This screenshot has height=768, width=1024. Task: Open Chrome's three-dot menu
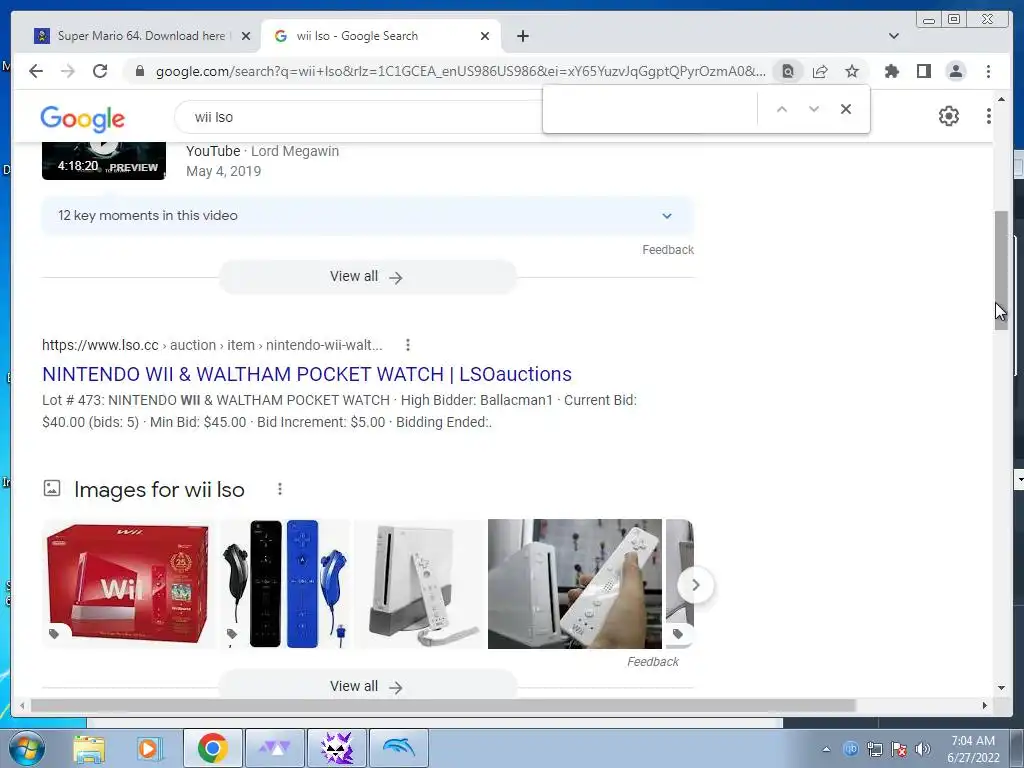point(988,71)
